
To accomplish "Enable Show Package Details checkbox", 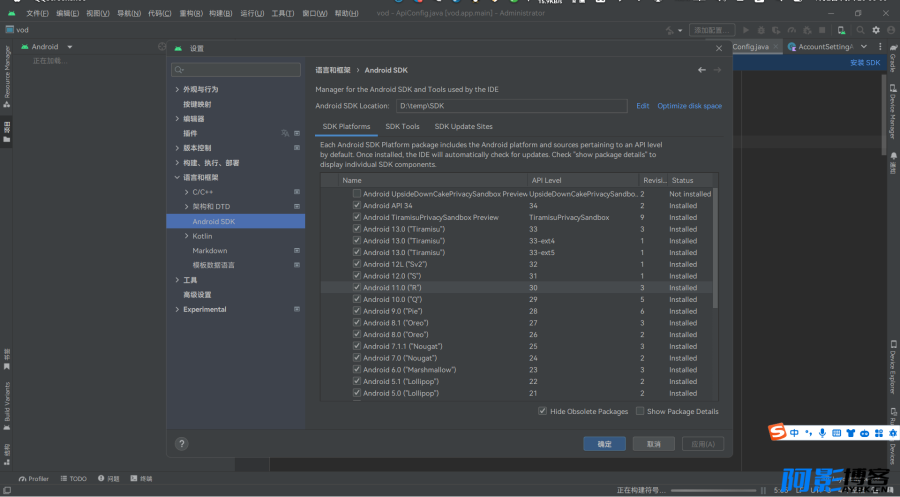I will pyautogui.click(x=640, y=411).
